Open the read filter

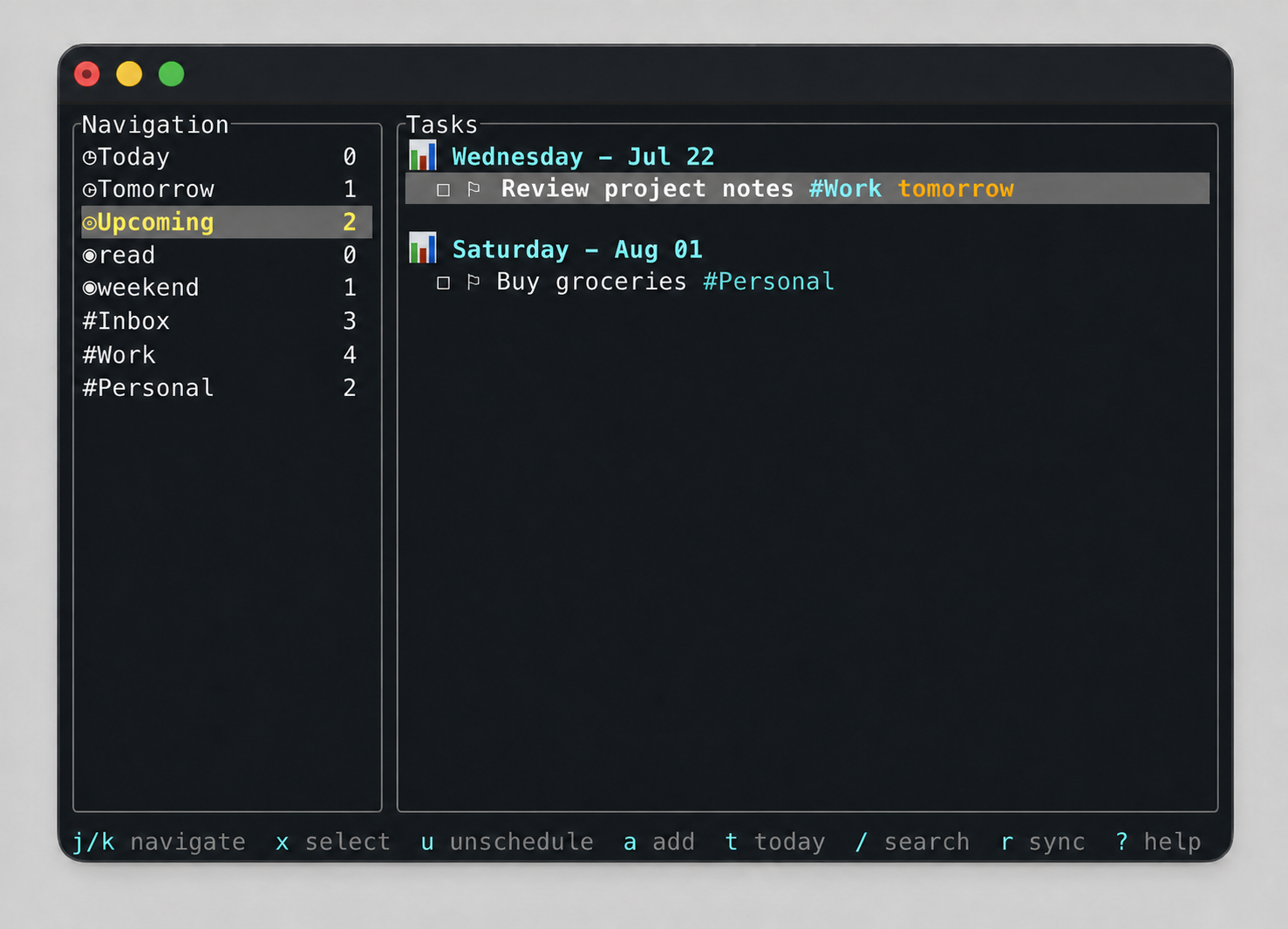coord(227,255)
